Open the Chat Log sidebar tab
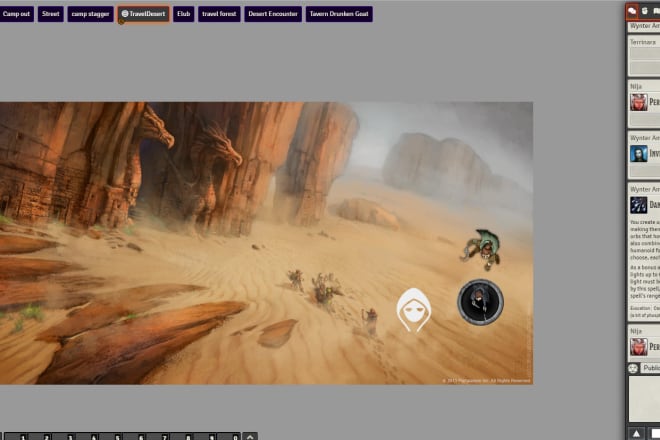This screenshot has width=660, height=440. (x=632, y=12)
